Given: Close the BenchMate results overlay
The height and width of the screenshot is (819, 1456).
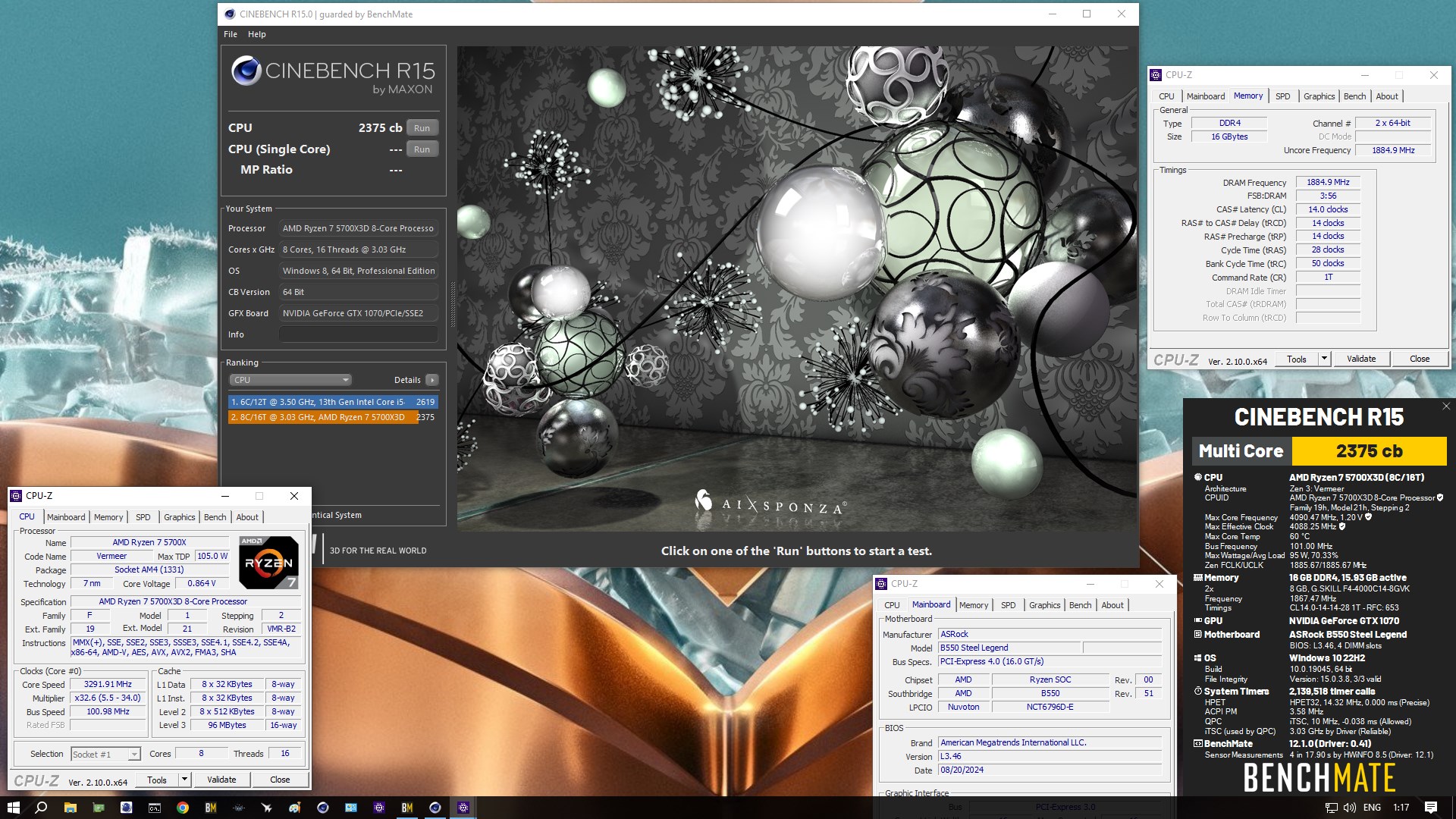Looking at the screenshot, I should tap(1446, 406).
